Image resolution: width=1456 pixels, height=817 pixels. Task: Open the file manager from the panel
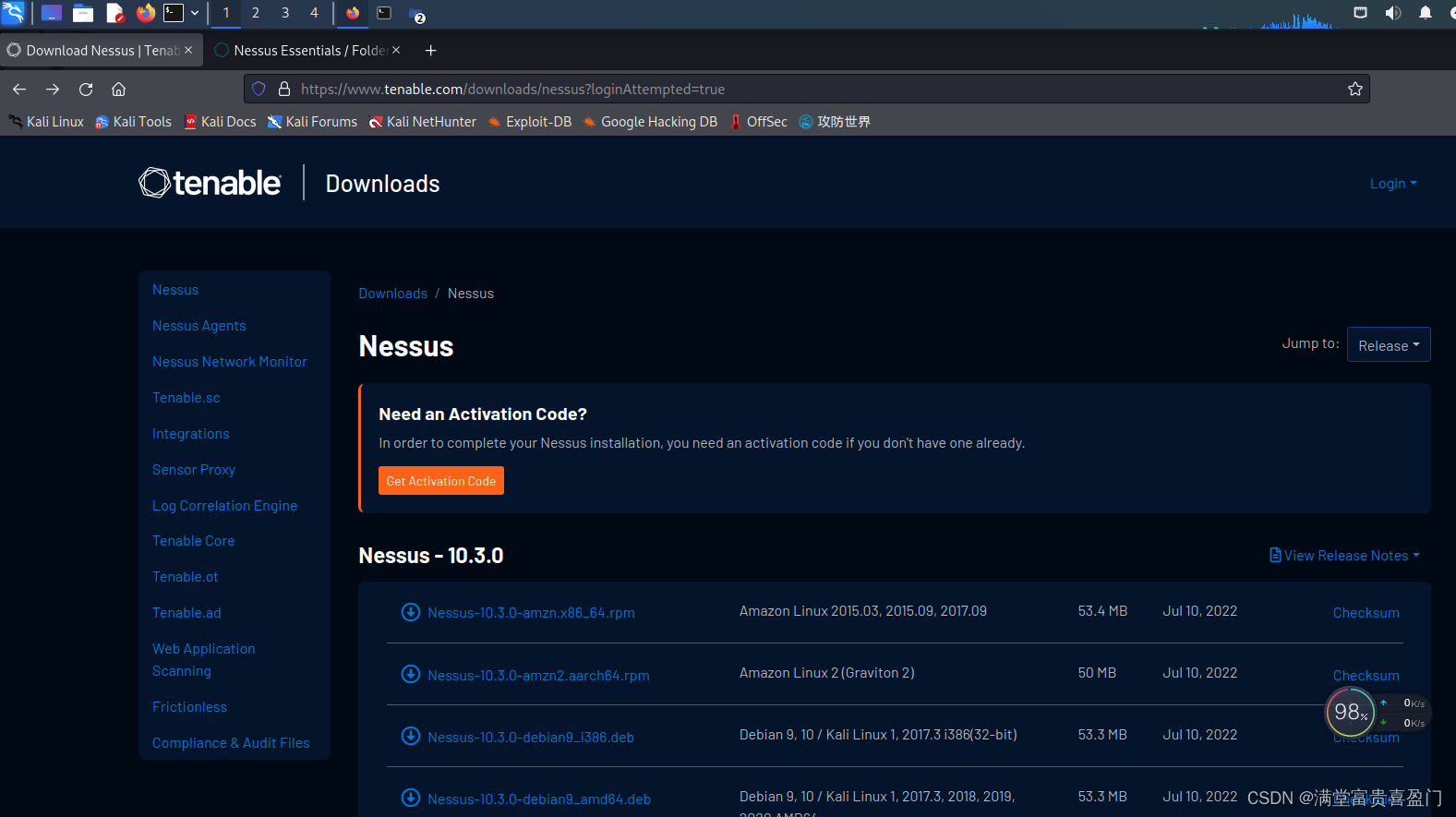pos(83,13)
